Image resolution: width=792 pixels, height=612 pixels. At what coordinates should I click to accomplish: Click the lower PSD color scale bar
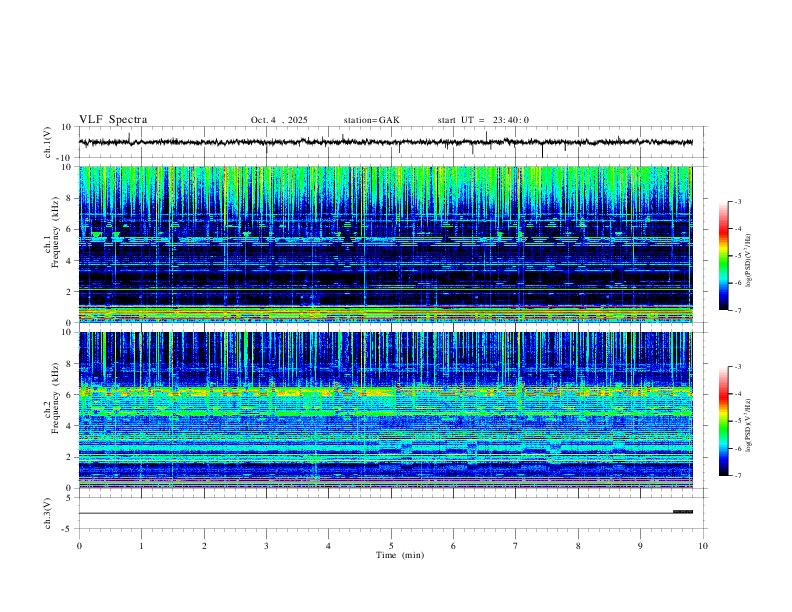(x=724, y=421)
